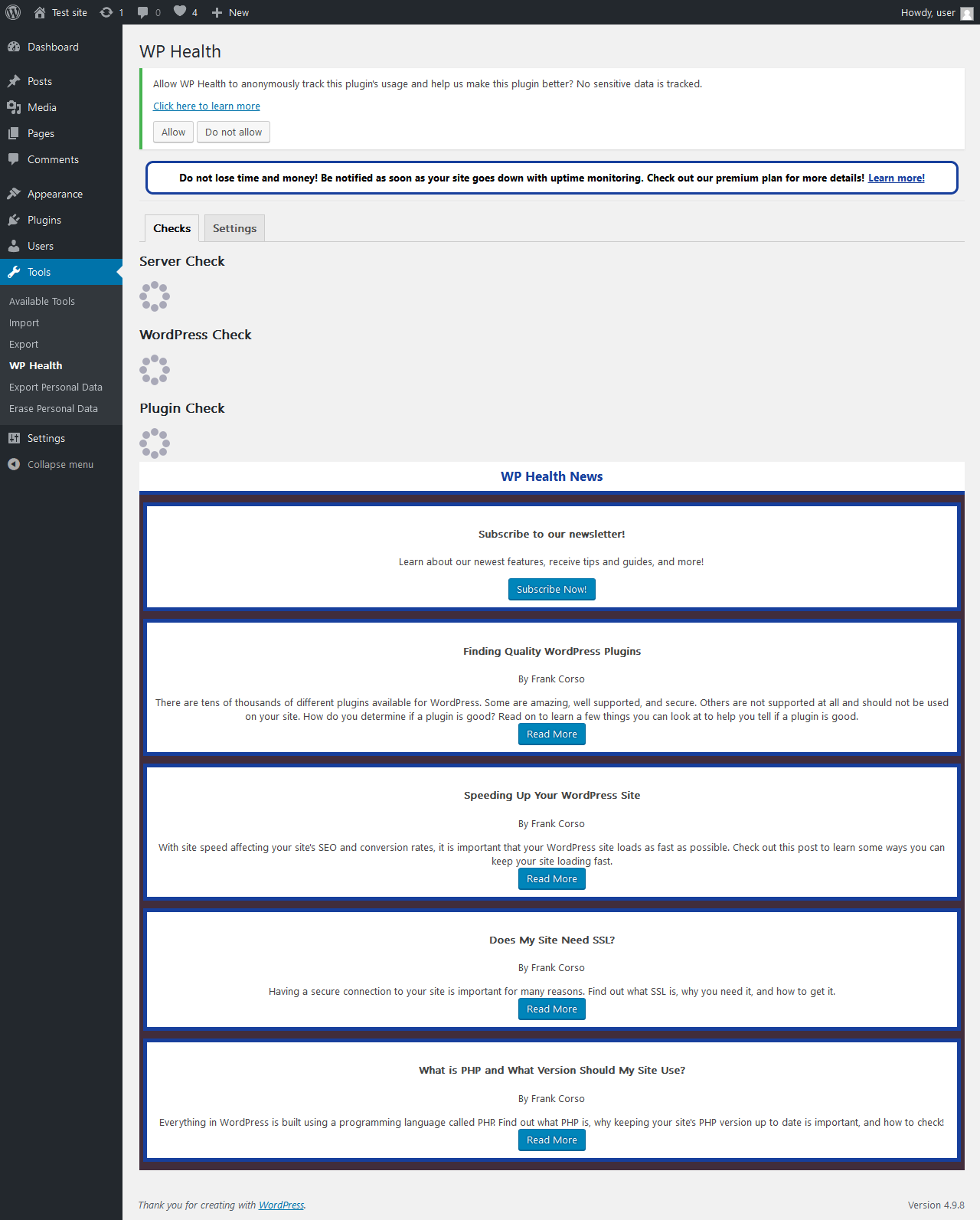Click the Subscribe to our newsletter! heading
Screen dimensions: 980x1220
point(552,534)
